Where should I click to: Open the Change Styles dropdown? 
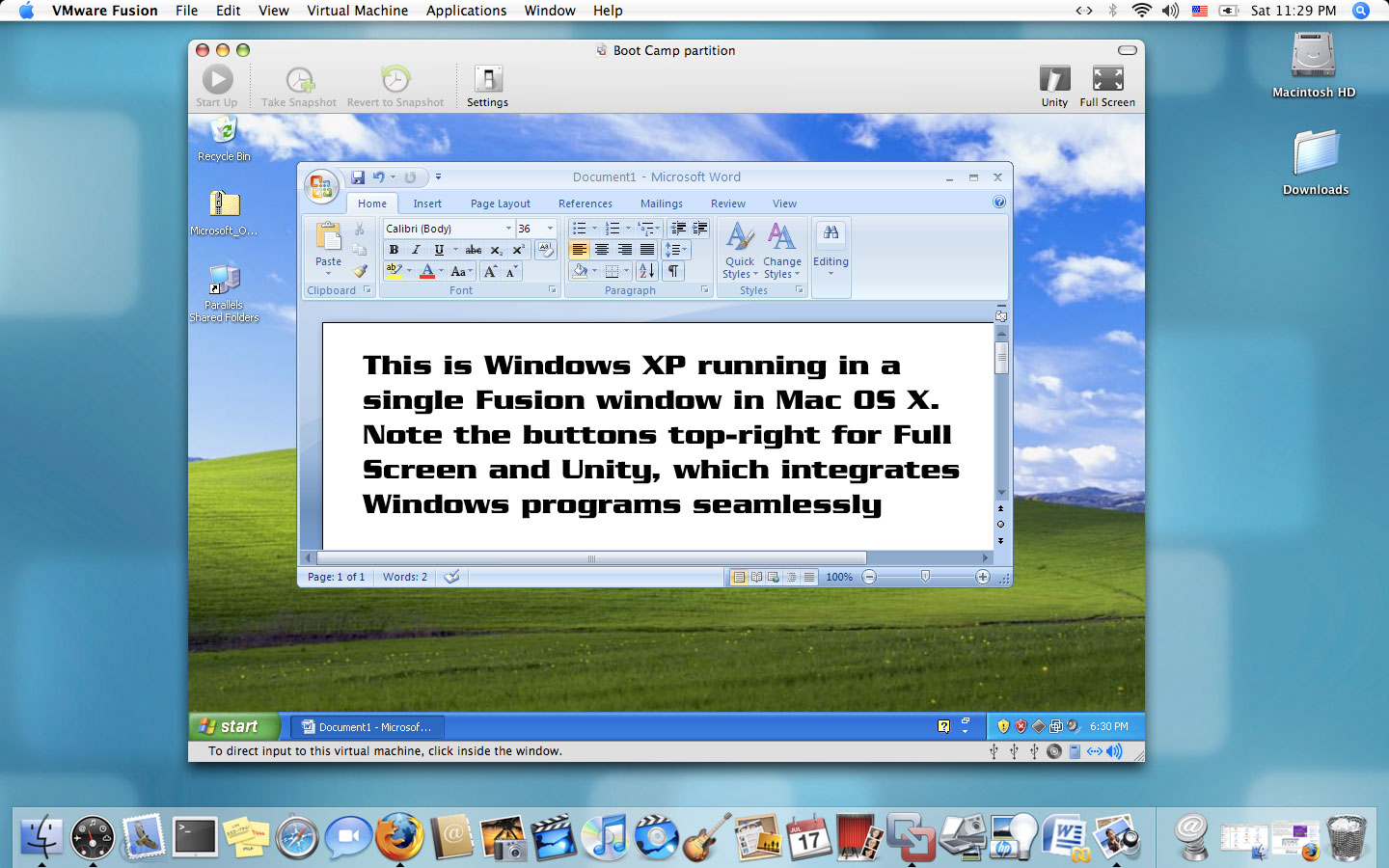(x=782, y=251)
